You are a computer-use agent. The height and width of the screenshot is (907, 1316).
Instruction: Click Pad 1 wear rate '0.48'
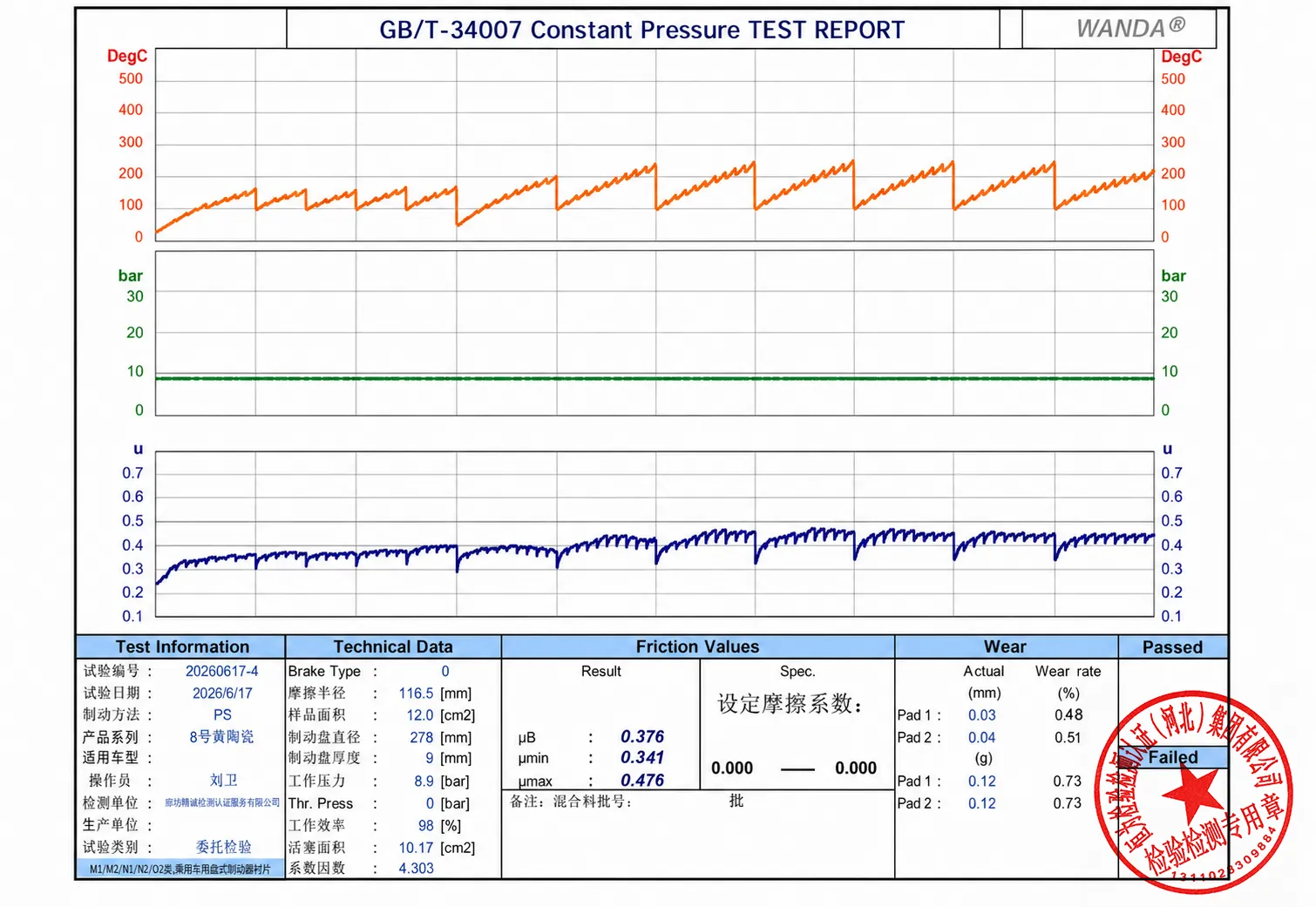click(x=1068, y=714)
